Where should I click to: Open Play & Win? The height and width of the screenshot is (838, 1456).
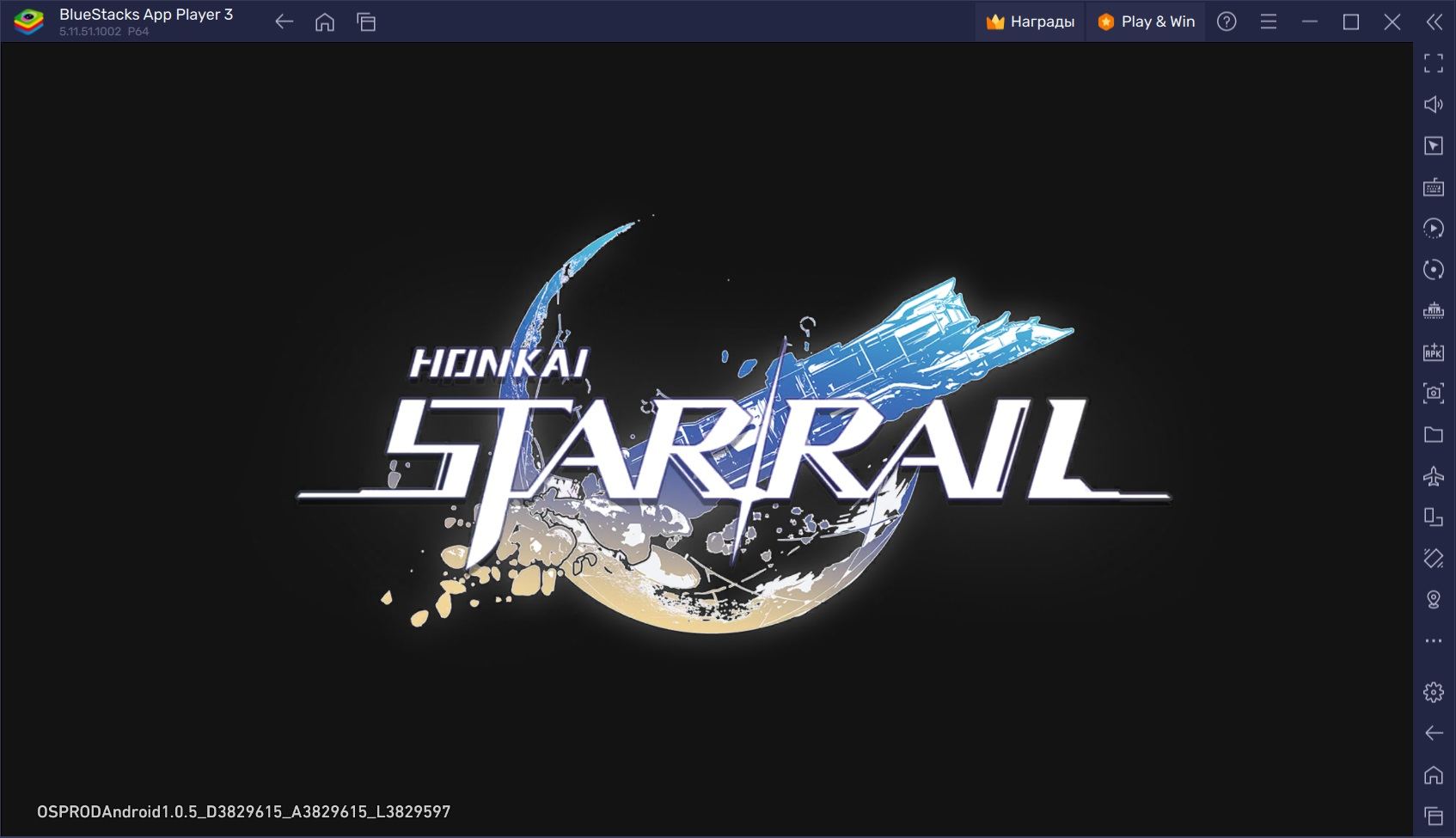click(1146, 21)
